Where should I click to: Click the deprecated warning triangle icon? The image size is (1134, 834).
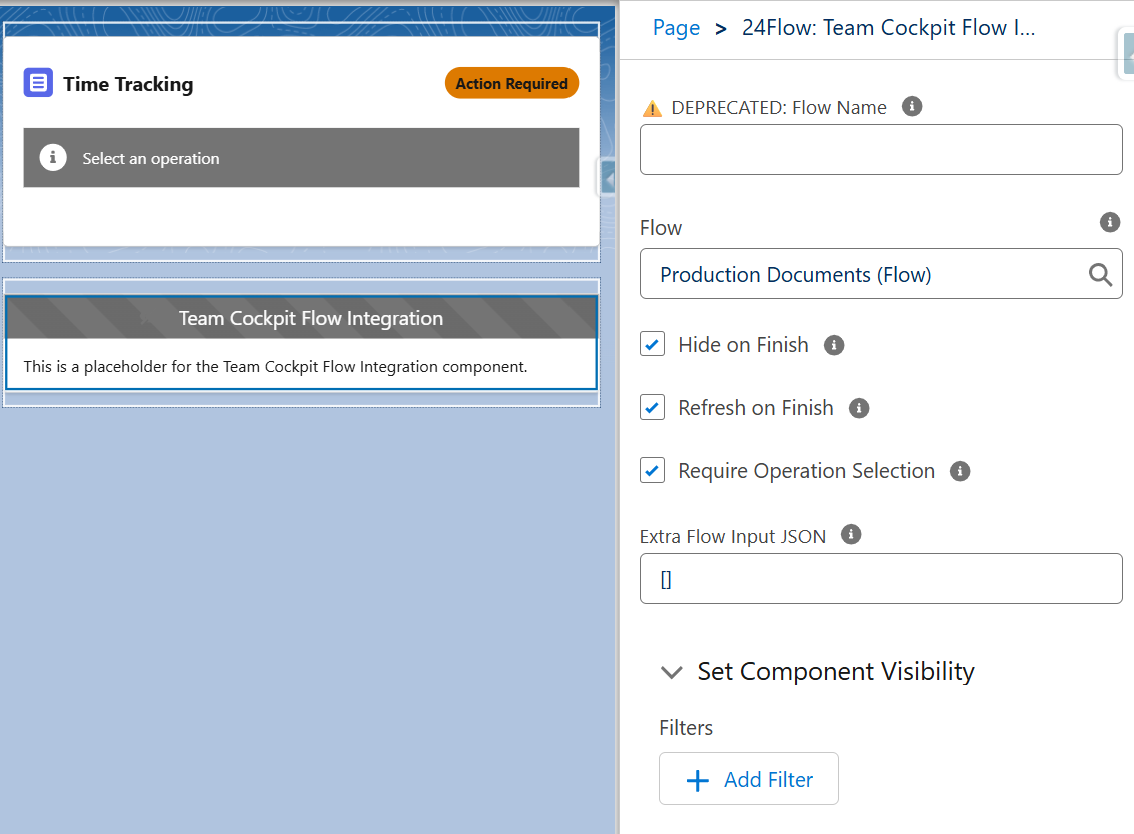pyautogui.click(x=652, y=108)
